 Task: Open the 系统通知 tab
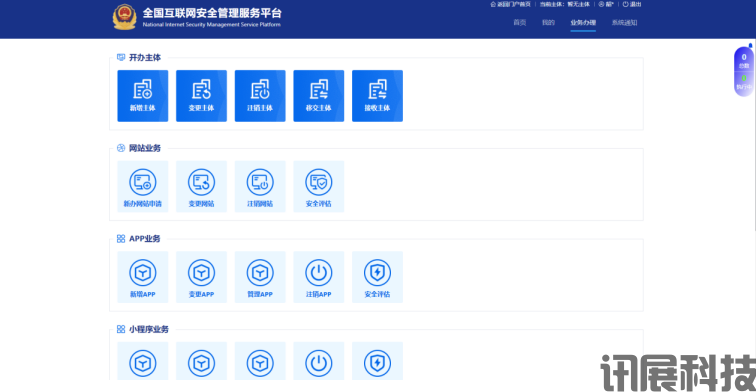coord(624,23)
